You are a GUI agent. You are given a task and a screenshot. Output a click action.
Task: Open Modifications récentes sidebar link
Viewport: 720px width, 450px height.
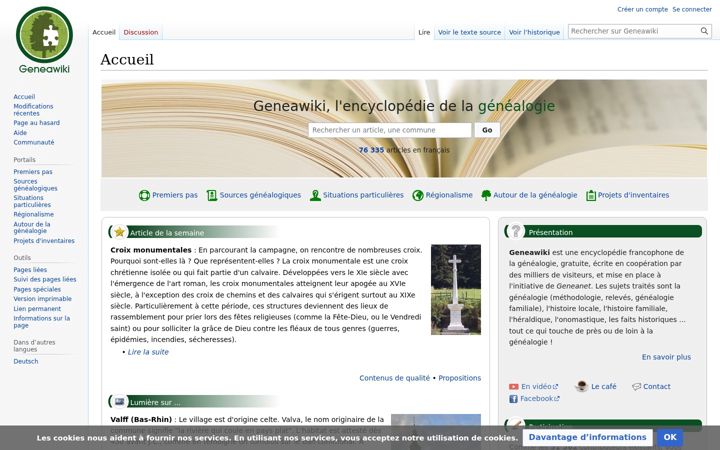[33, 110]
